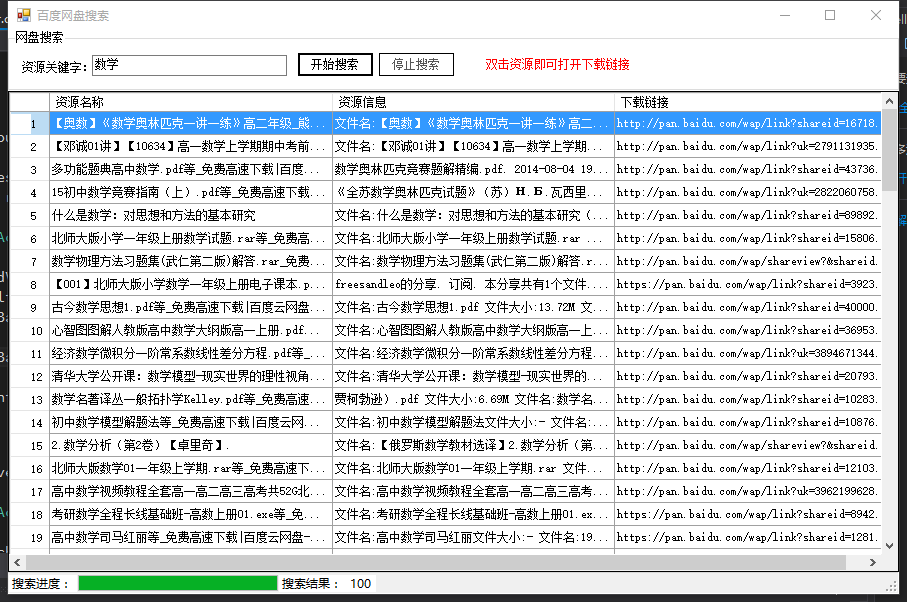Click the resize grip in status bar corner
Screen dimensions: 907x602
(891, 586)
